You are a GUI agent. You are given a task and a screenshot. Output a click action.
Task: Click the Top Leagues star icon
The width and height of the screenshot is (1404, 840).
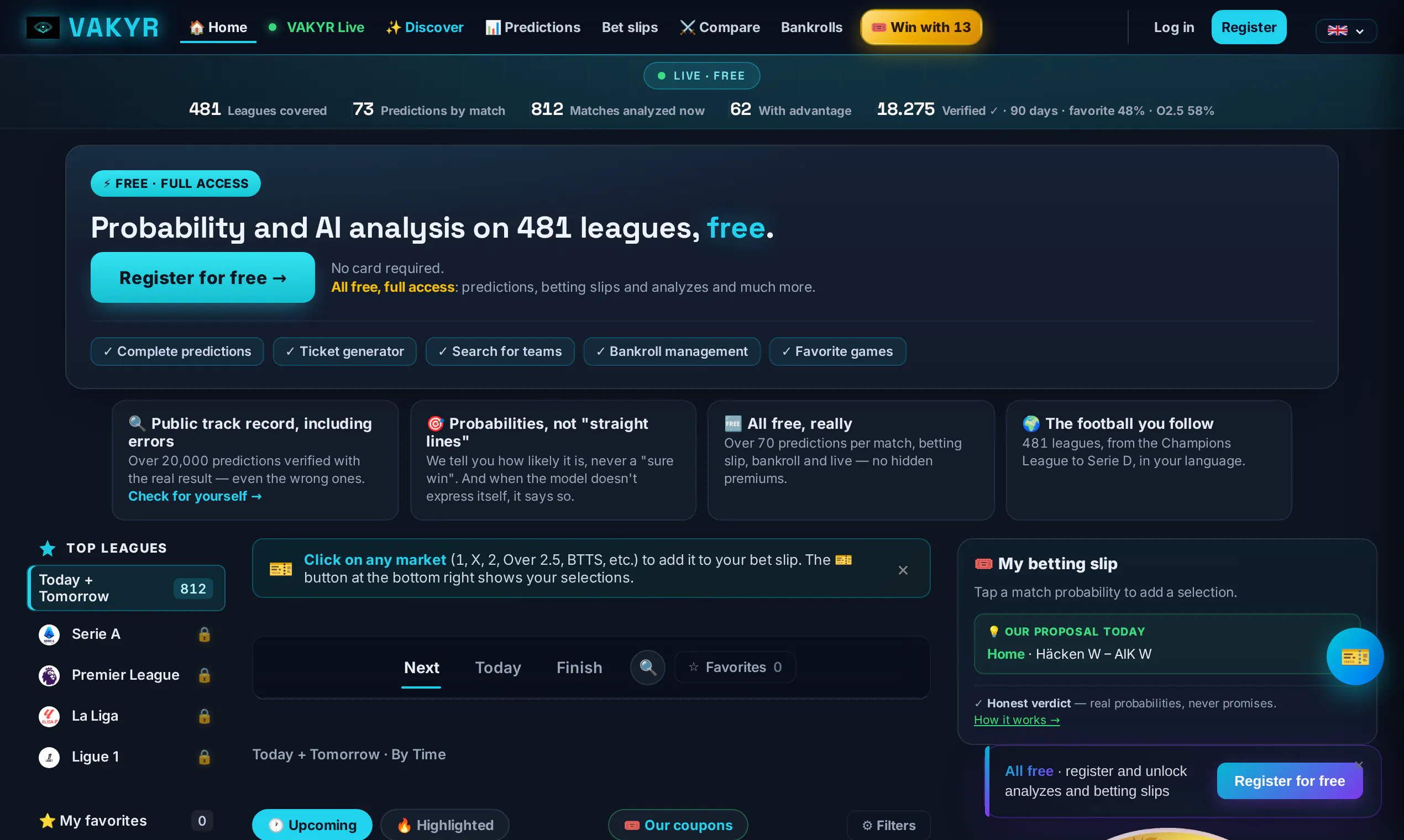48,548
